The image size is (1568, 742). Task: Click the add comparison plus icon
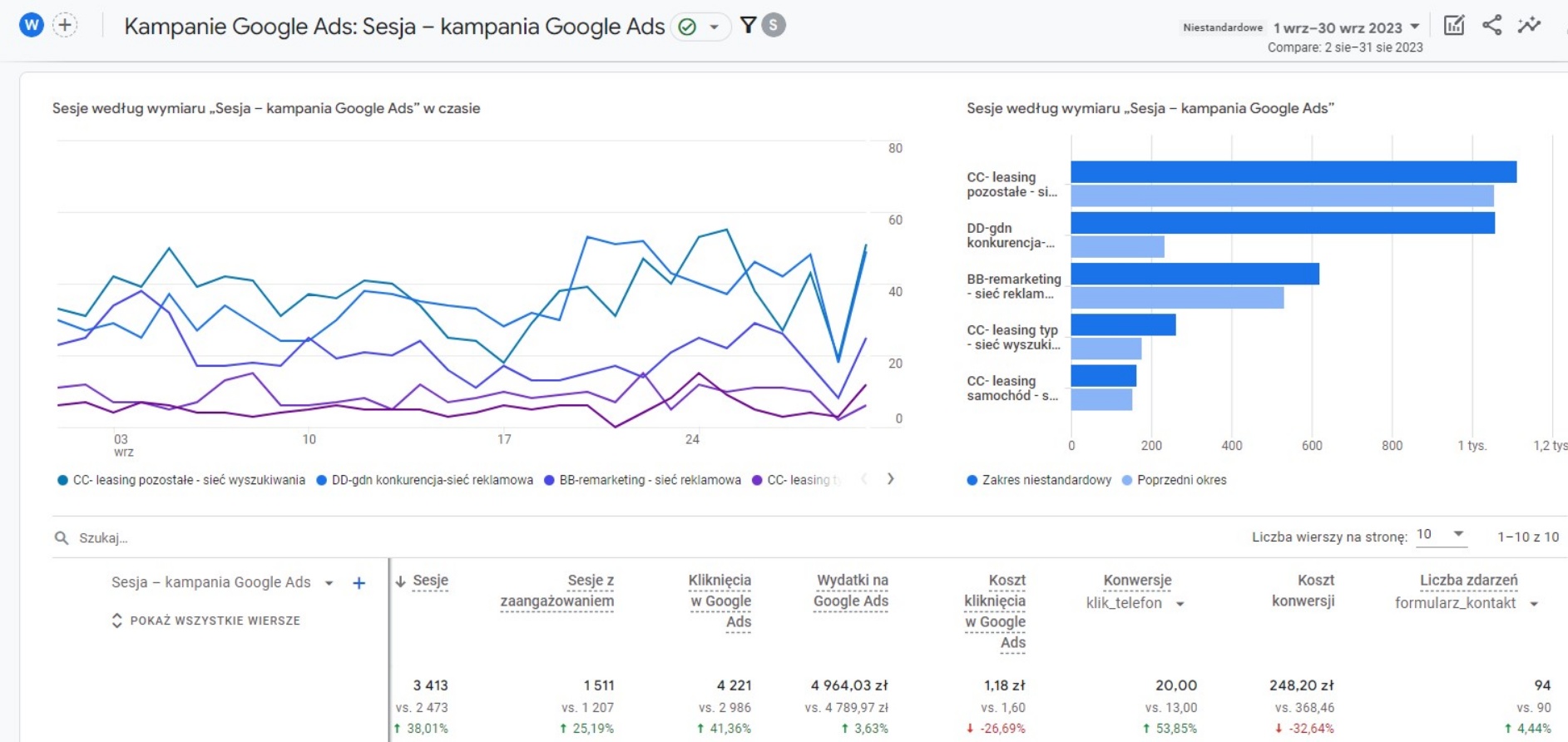click(65, 25)
